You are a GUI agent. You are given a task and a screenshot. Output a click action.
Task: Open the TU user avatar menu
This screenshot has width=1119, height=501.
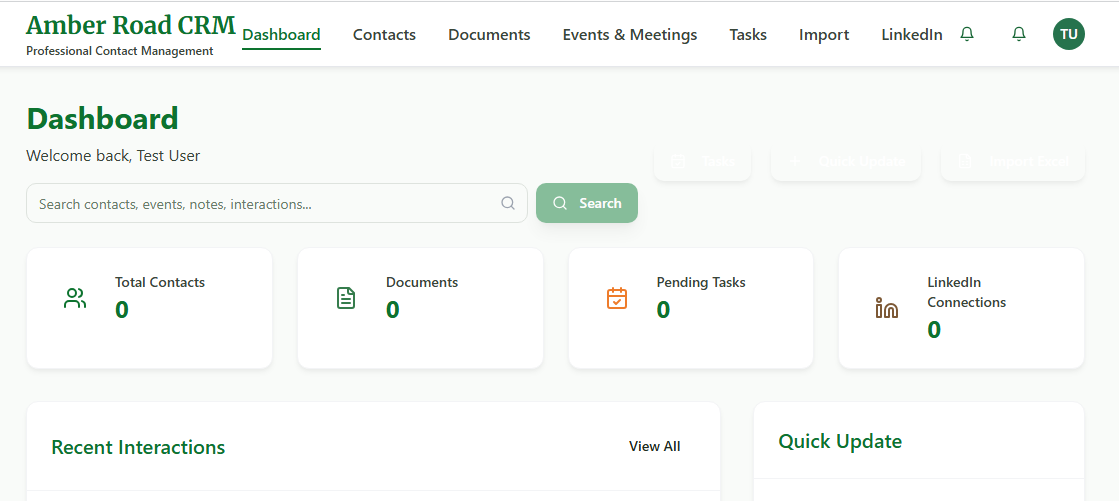[1068, 34]
